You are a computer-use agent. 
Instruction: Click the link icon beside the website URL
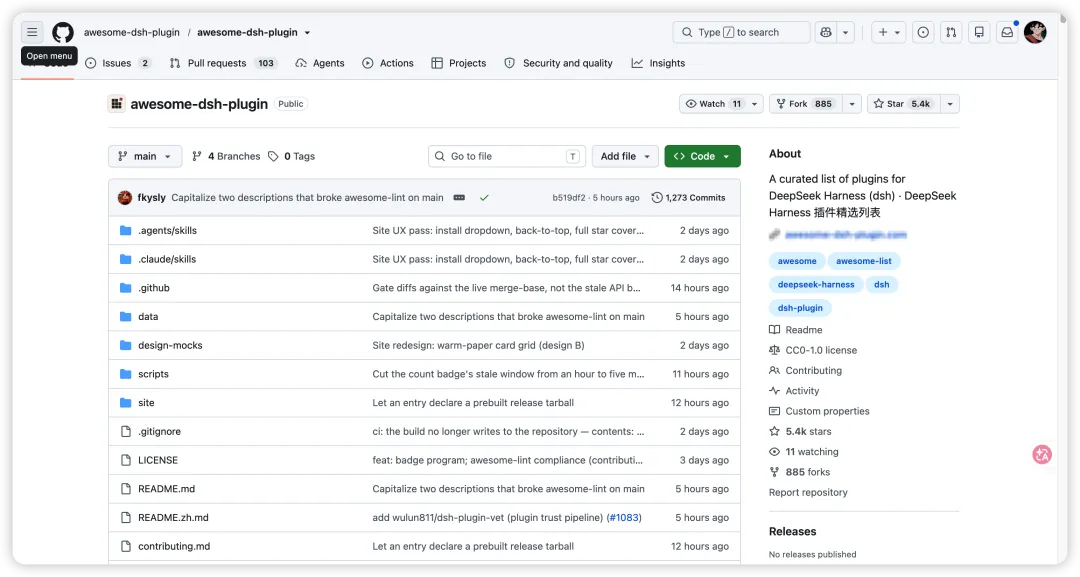[774, 235]
